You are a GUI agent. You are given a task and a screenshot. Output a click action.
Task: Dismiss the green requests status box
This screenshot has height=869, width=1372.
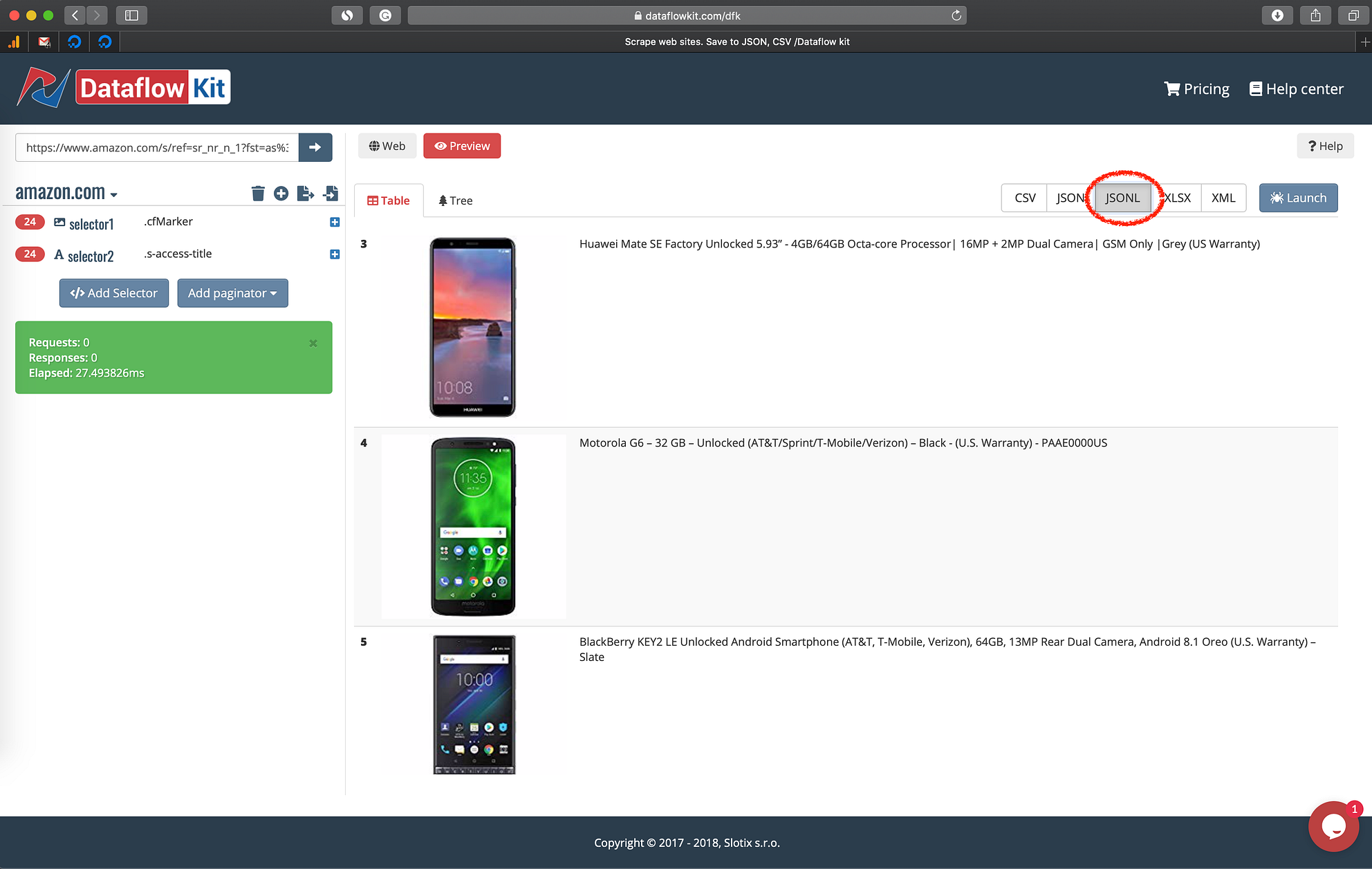(313, 343)
